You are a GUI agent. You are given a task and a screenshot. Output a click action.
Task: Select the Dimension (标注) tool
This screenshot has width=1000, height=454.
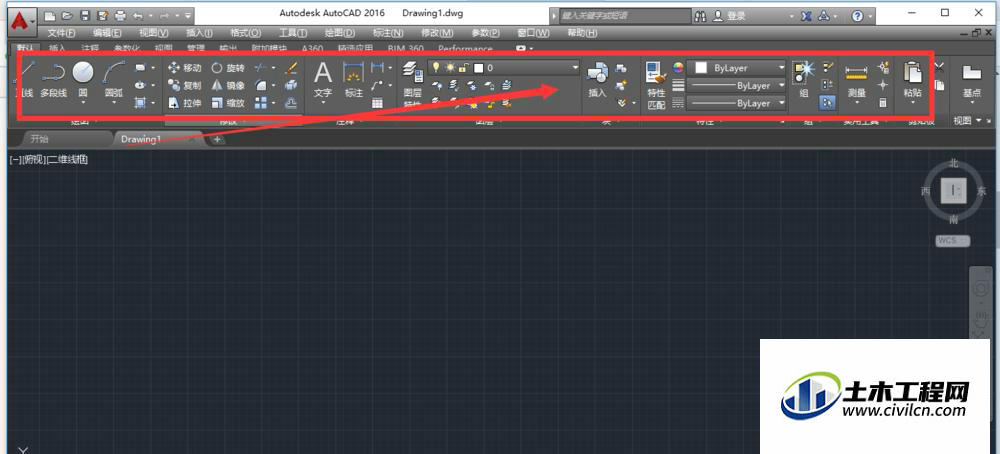353,80
